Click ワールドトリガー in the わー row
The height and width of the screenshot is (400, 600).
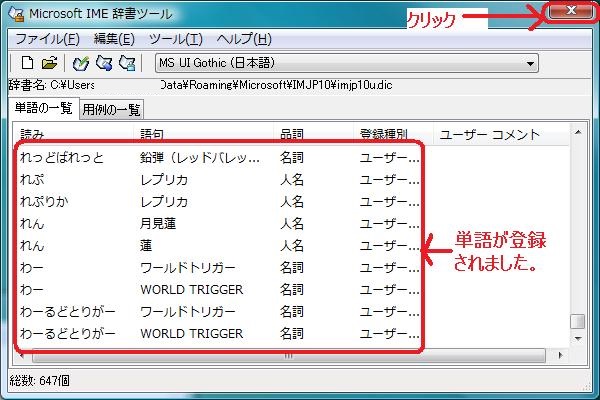click(x=188, y=268)
